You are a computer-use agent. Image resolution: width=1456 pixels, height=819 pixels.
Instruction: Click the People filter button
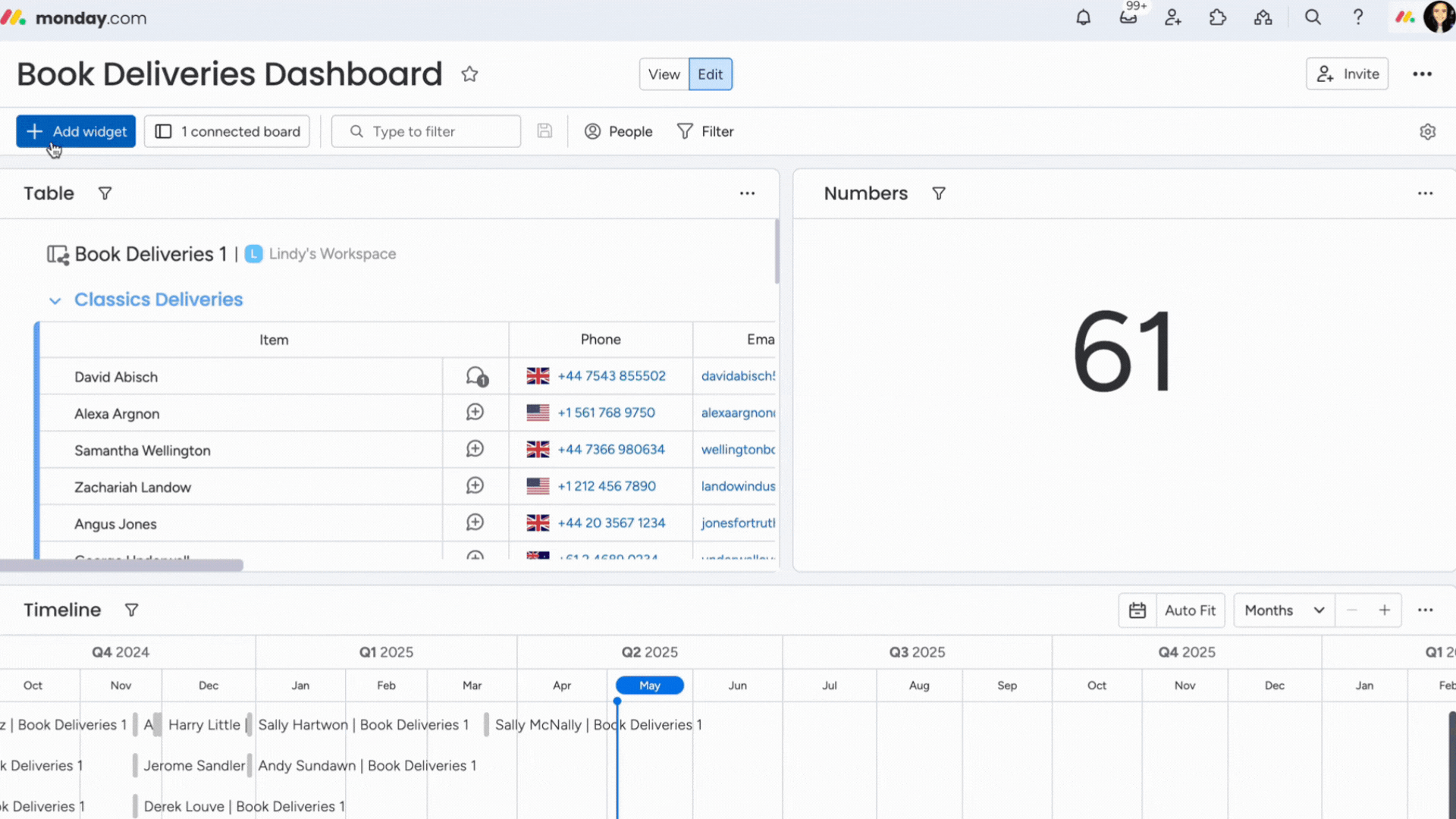[618, 131]
